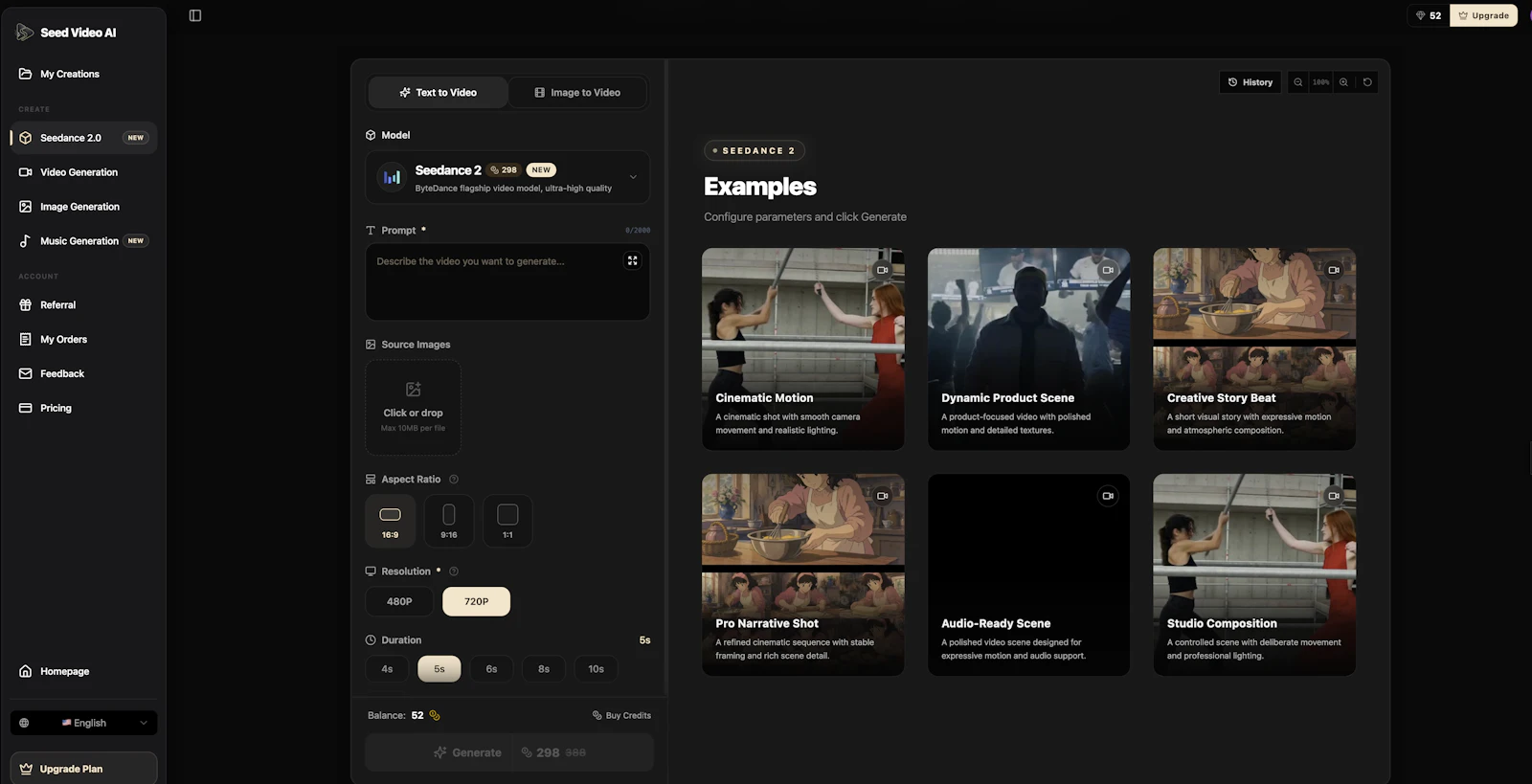This screenshot has height=784, width=1532.
Task: Click the zoom out magnifier icon
Action: 1298,82
